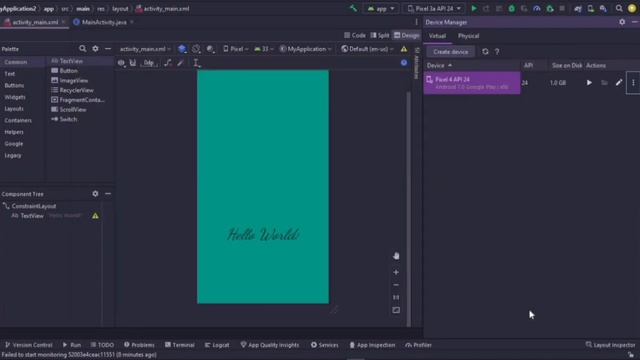Viewport: 640px width, 360px height.
Task: Open Device Manager settings gear
Action: click(622, 22)
